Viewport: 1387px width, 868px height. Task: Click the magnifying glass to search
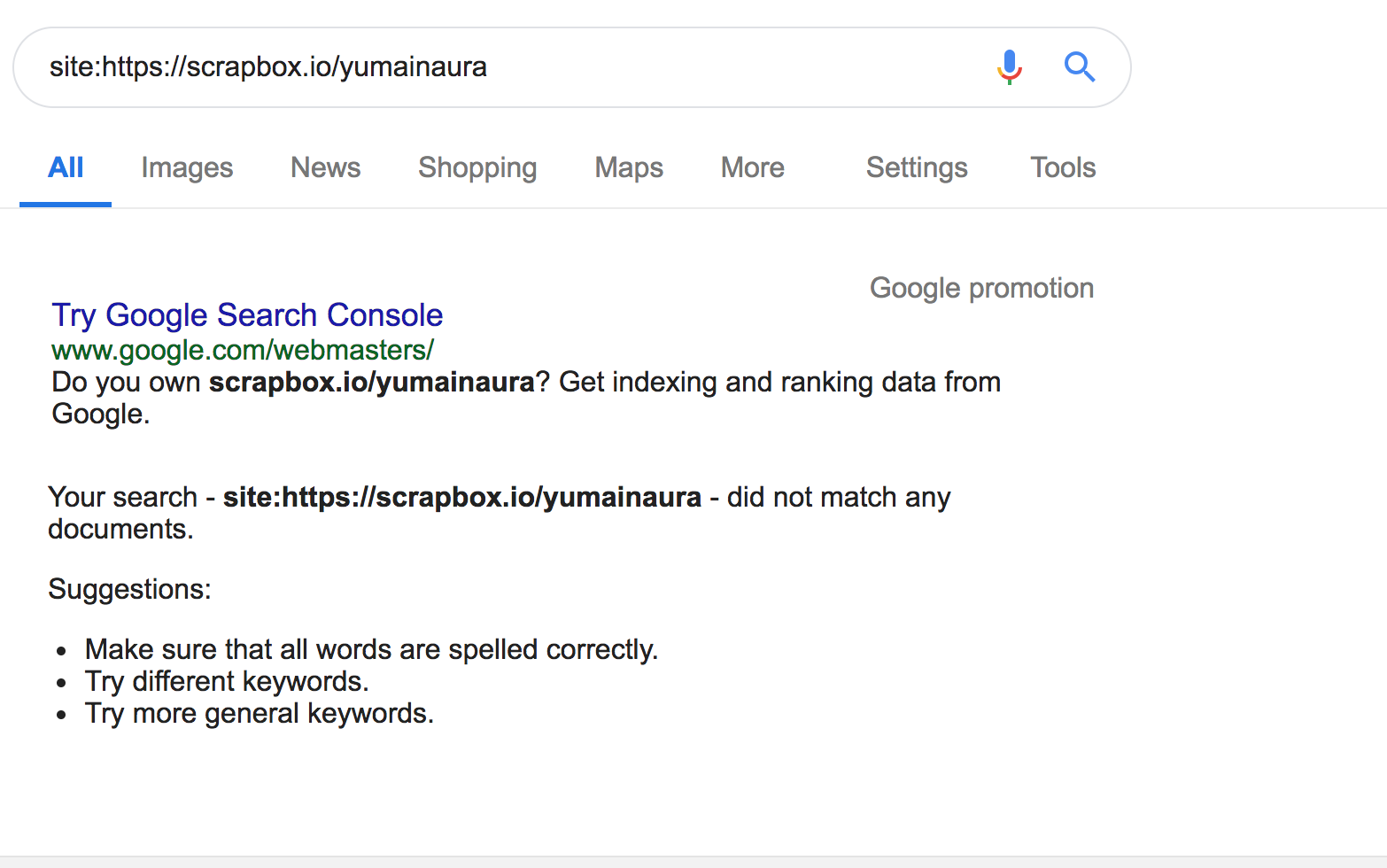pos(1080,66)
